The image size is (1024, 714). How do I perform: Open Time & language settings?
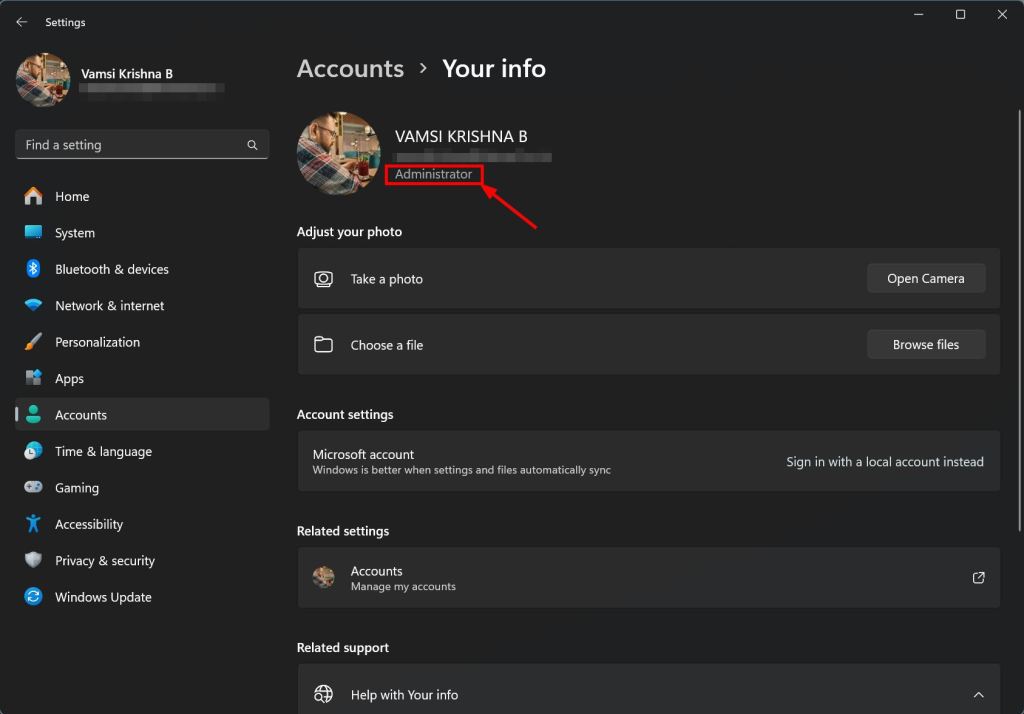142,451
